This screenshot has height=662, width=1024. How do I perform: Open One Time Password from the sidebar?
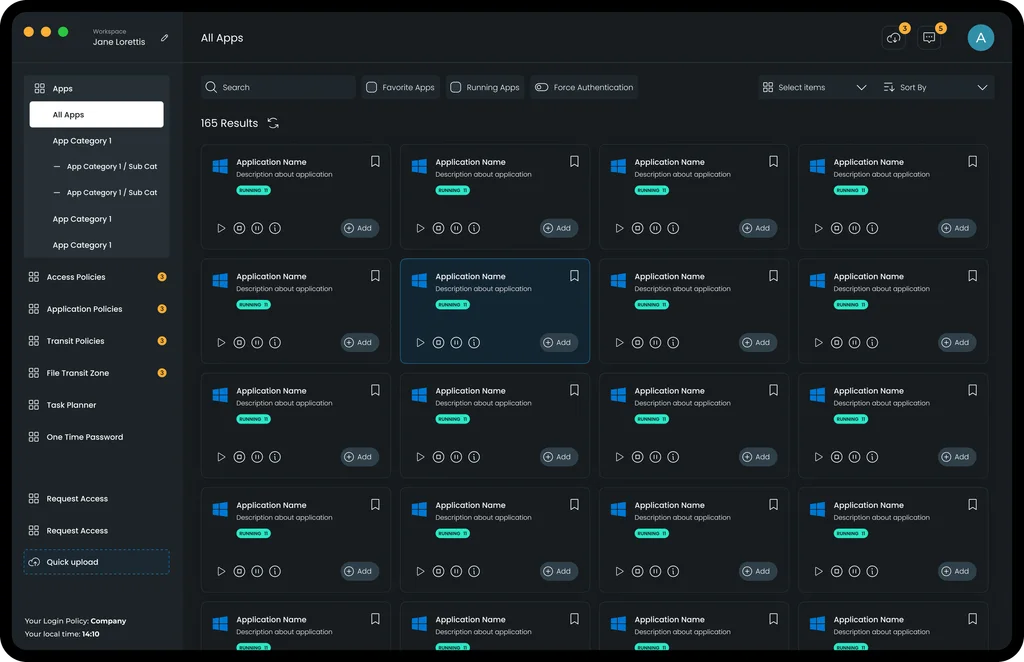[x=97, y=437]
